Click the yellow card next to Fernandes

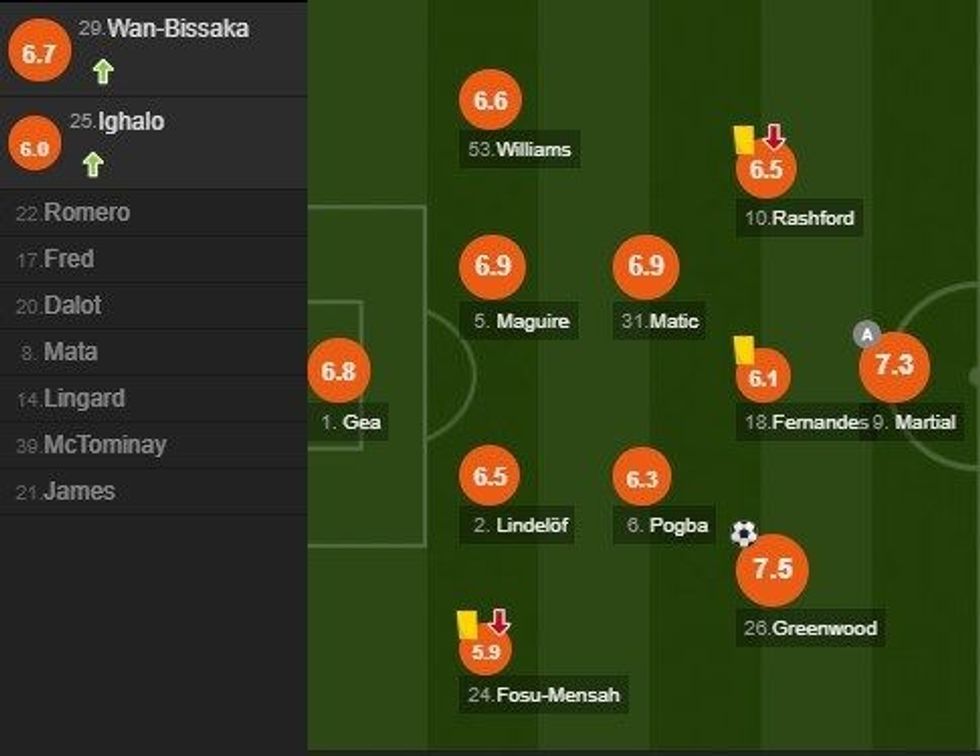click(744, 351)
